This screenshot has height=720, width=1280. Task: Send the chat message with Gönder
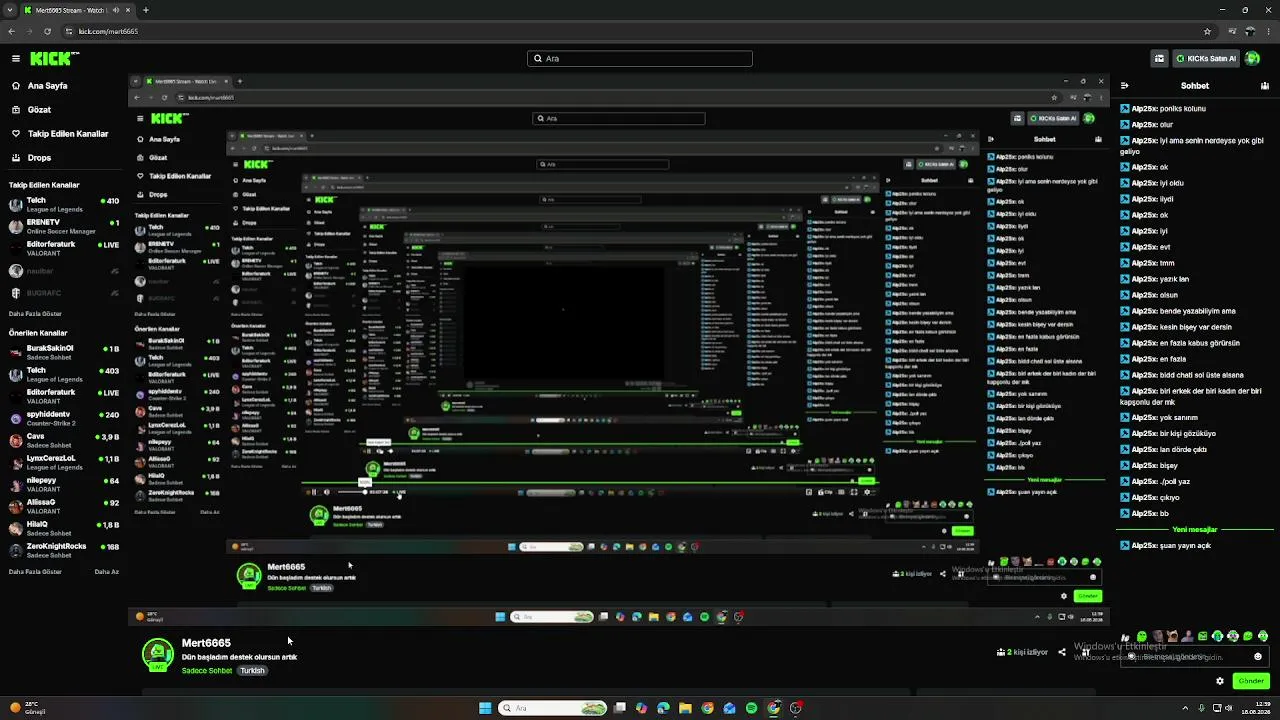1251,681
